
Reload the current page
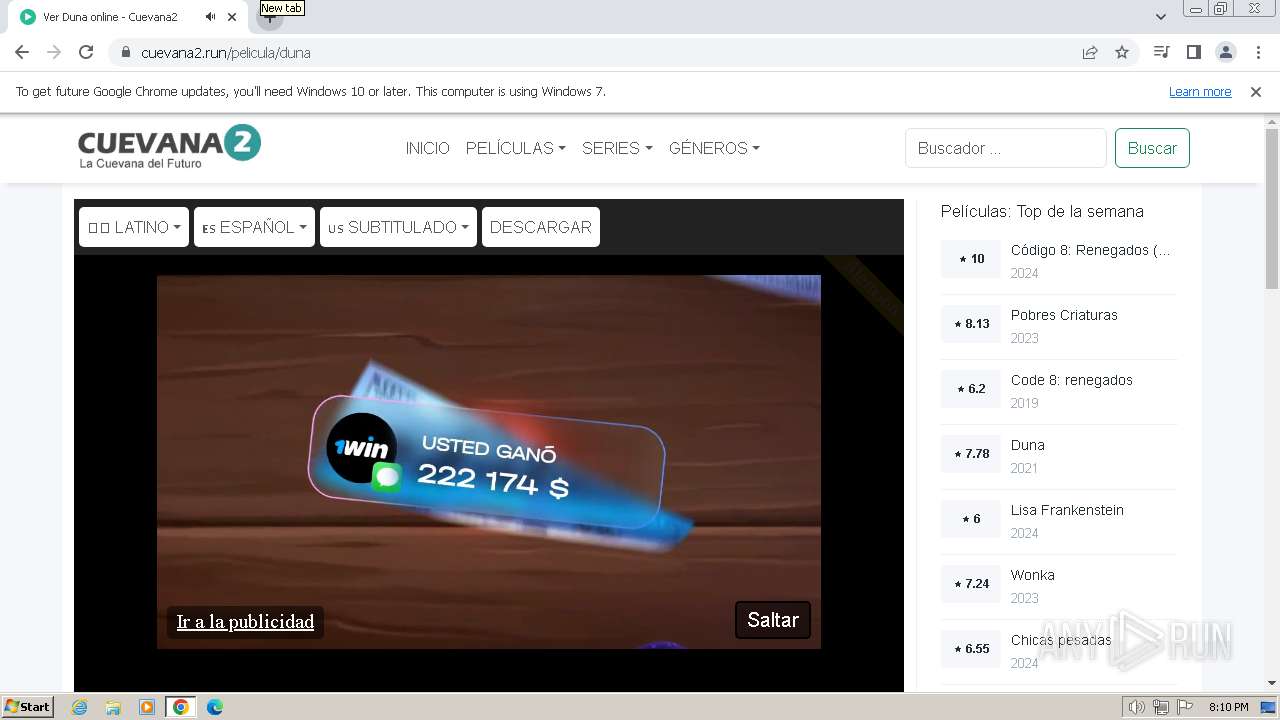point(86,53)
